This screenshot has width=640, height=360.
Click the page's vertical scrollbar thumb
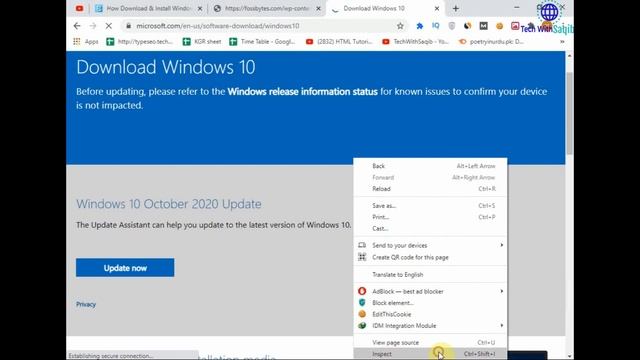569,112
